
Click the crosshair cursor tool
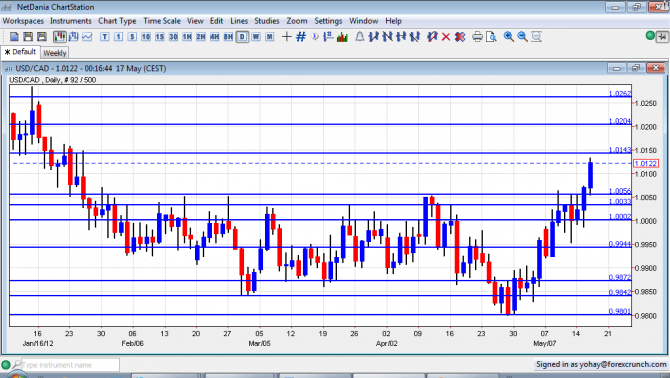point(287,37)
